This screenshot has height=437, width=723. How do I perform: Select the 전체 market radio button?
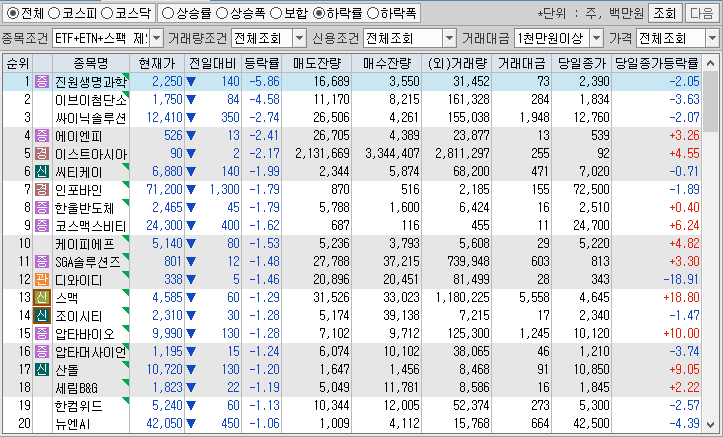click(x=13, y=13)
